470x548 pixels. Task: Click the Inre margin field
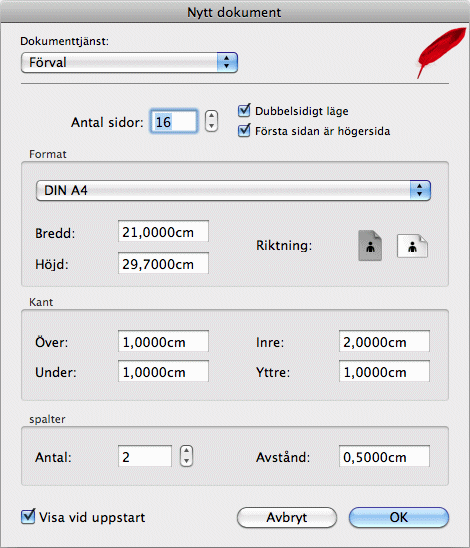tap(384, 341)
